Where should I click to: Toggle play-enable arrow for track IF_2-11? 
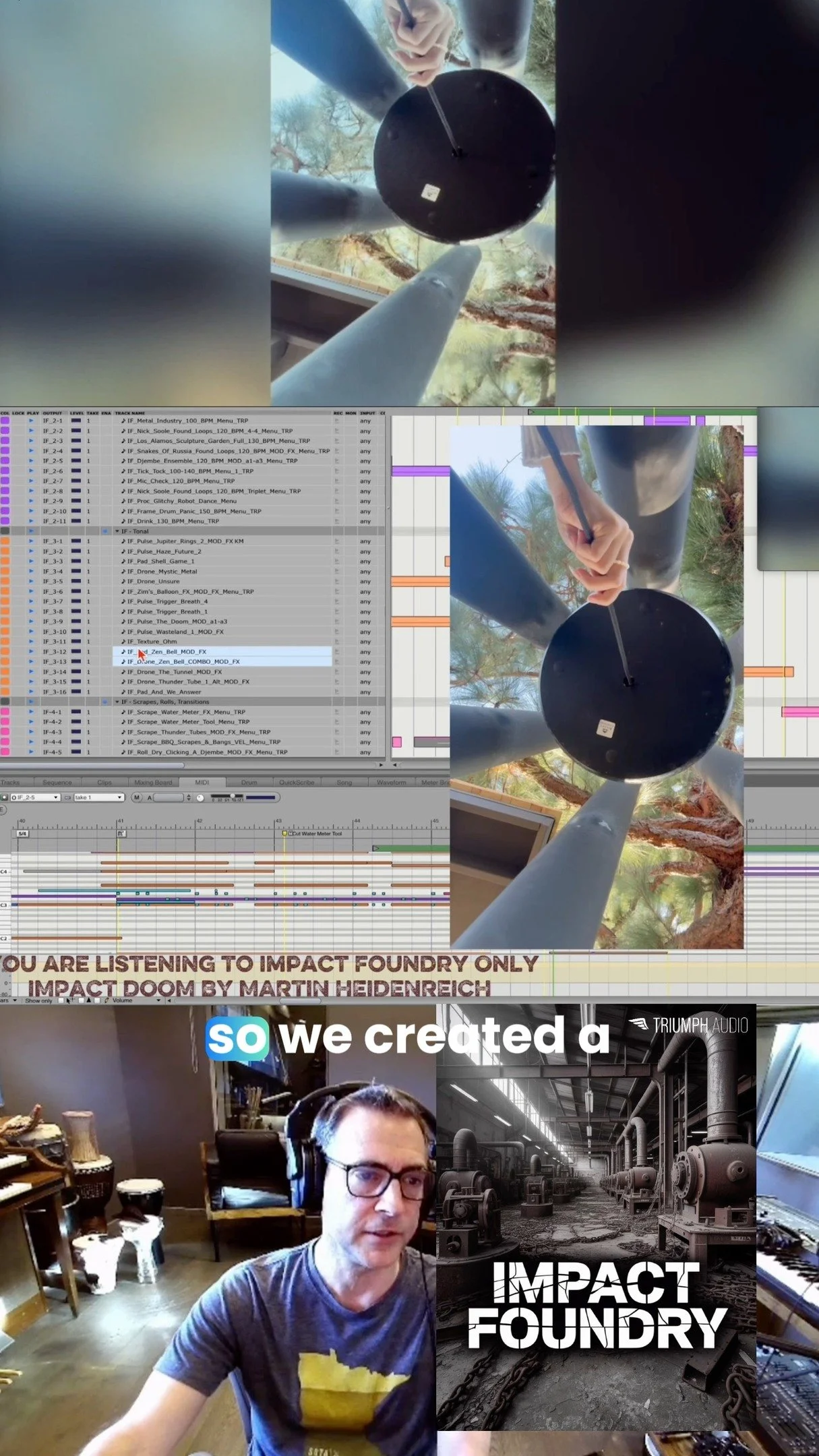[30, 521]
